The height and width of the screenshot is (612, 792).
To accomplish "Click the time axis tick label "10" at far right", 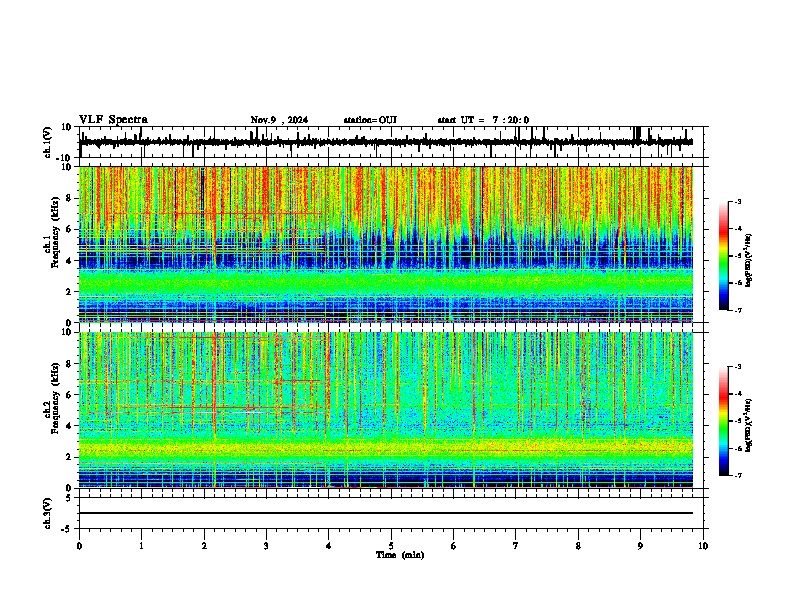I will (703, 546).
